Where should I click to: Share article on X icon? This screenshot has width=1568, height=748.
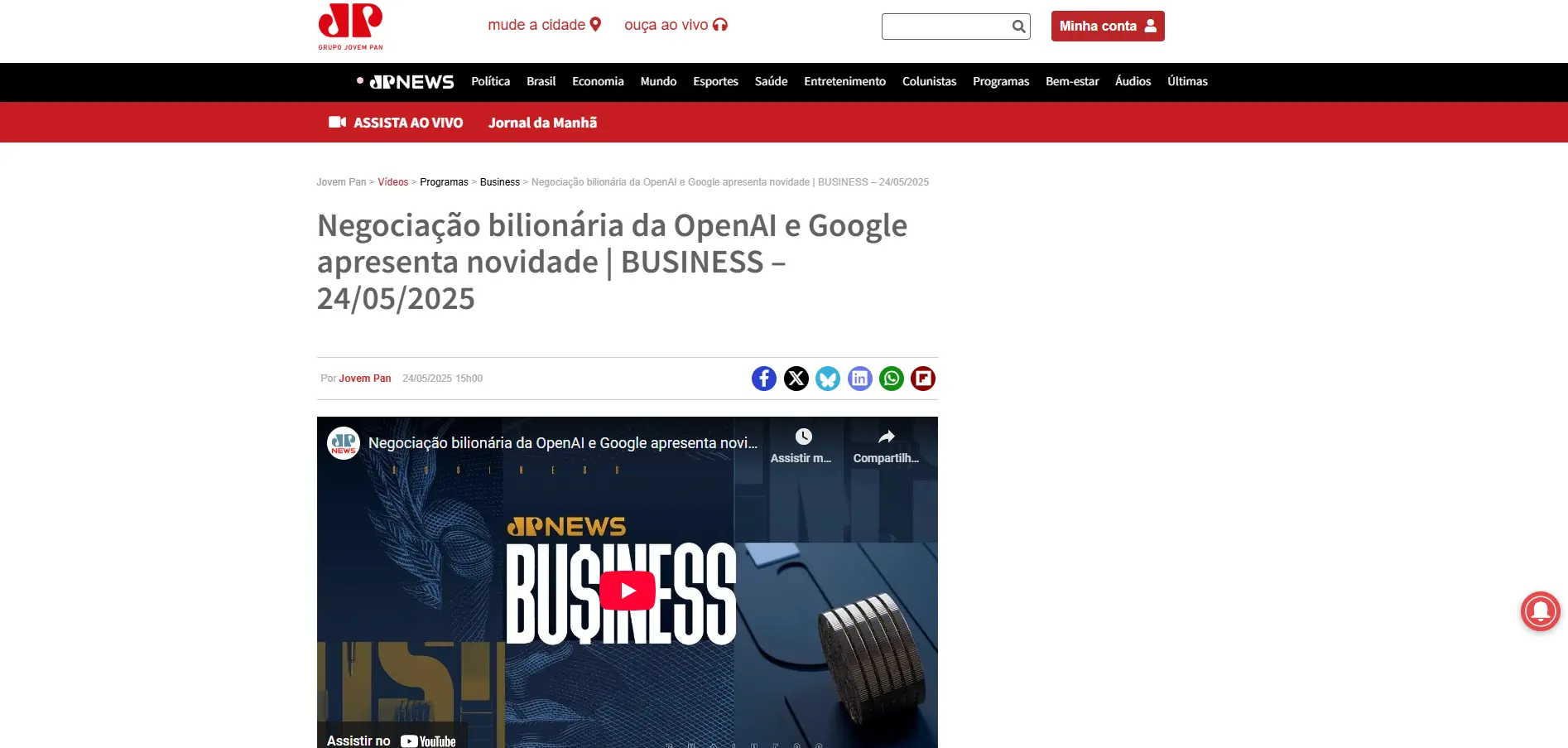(796, 379)
